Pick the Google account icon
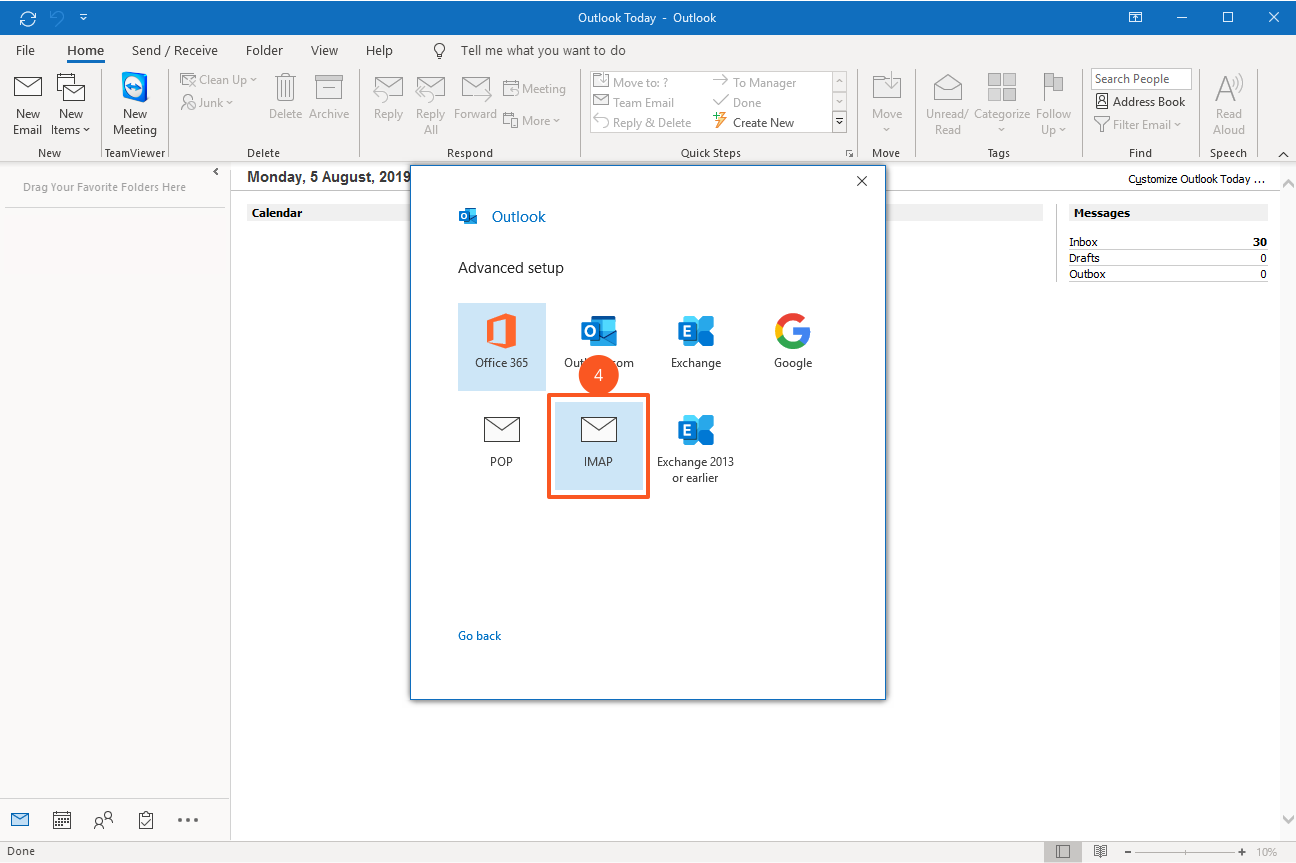 click(792, 342)
